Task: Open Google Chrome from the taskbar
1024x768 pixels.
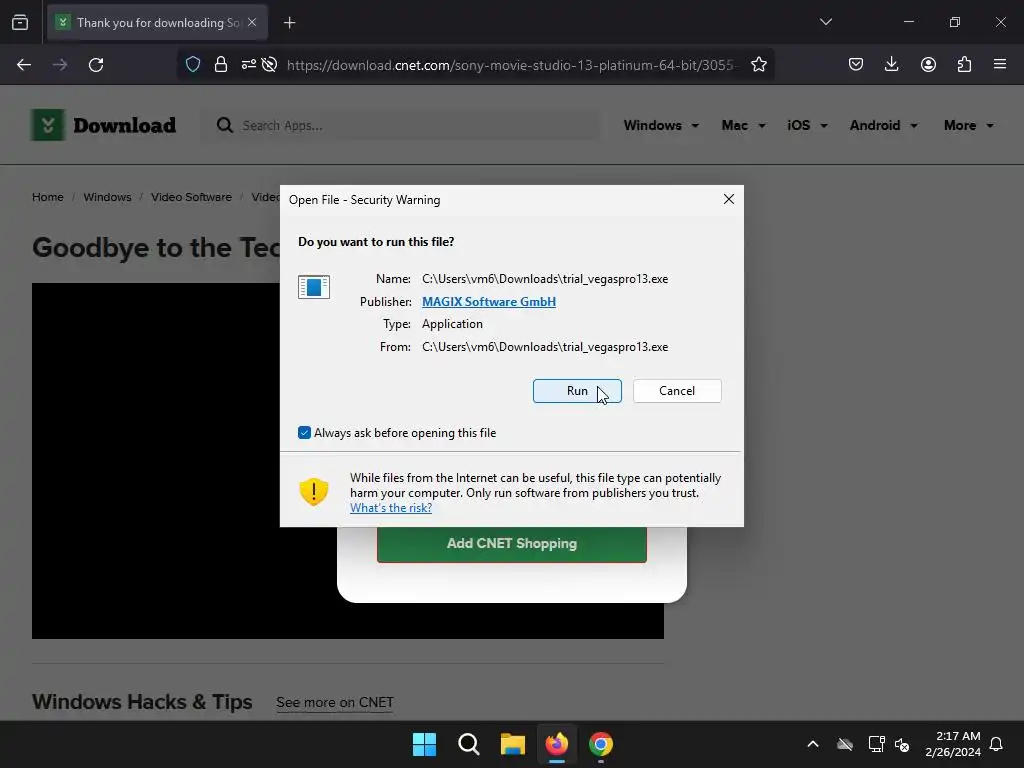Action: (601, 744)
